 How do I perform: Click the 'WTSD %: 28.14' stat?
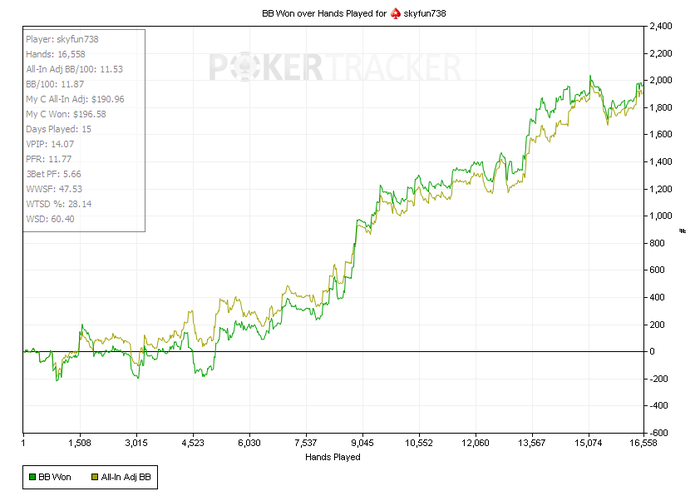(x=58, y=204)
